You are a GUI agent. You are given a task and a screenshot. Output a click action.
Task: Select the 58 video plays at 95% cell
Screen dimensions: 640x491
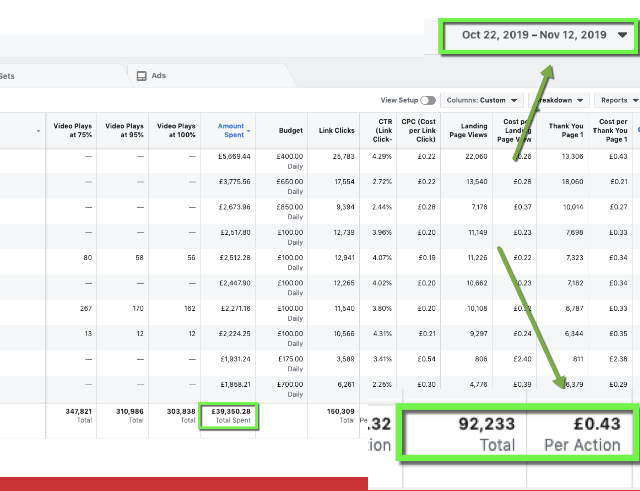pos(139,258)
